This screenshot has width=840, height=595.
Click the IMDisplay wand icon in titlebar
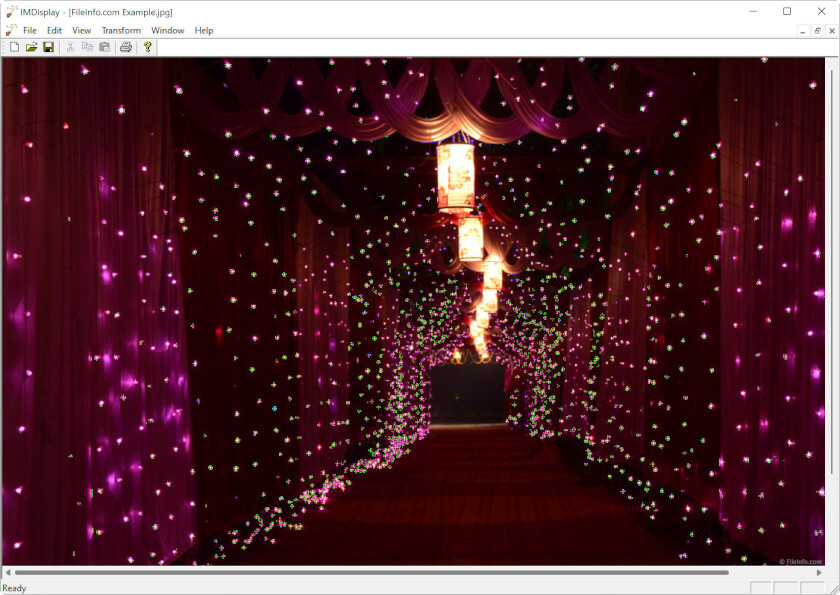(12, 11)
